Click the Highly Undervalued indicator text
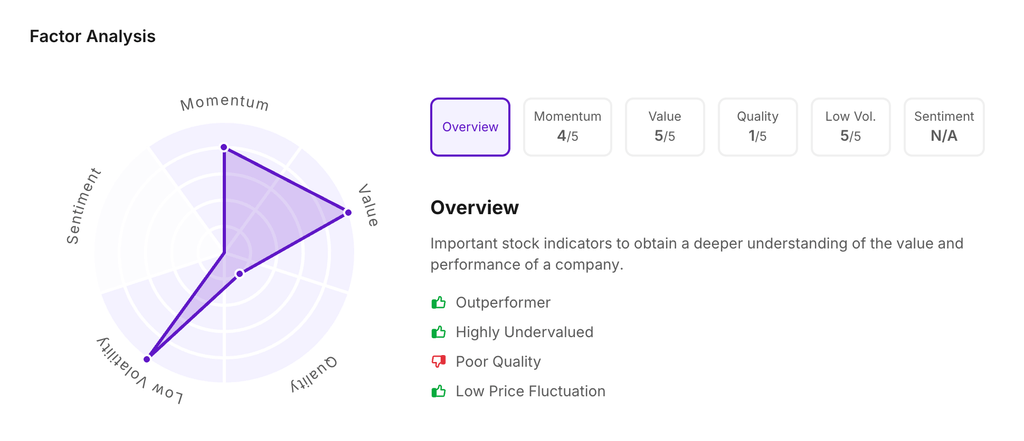Viewport: 1024px width, 441px height. point(524,332)
